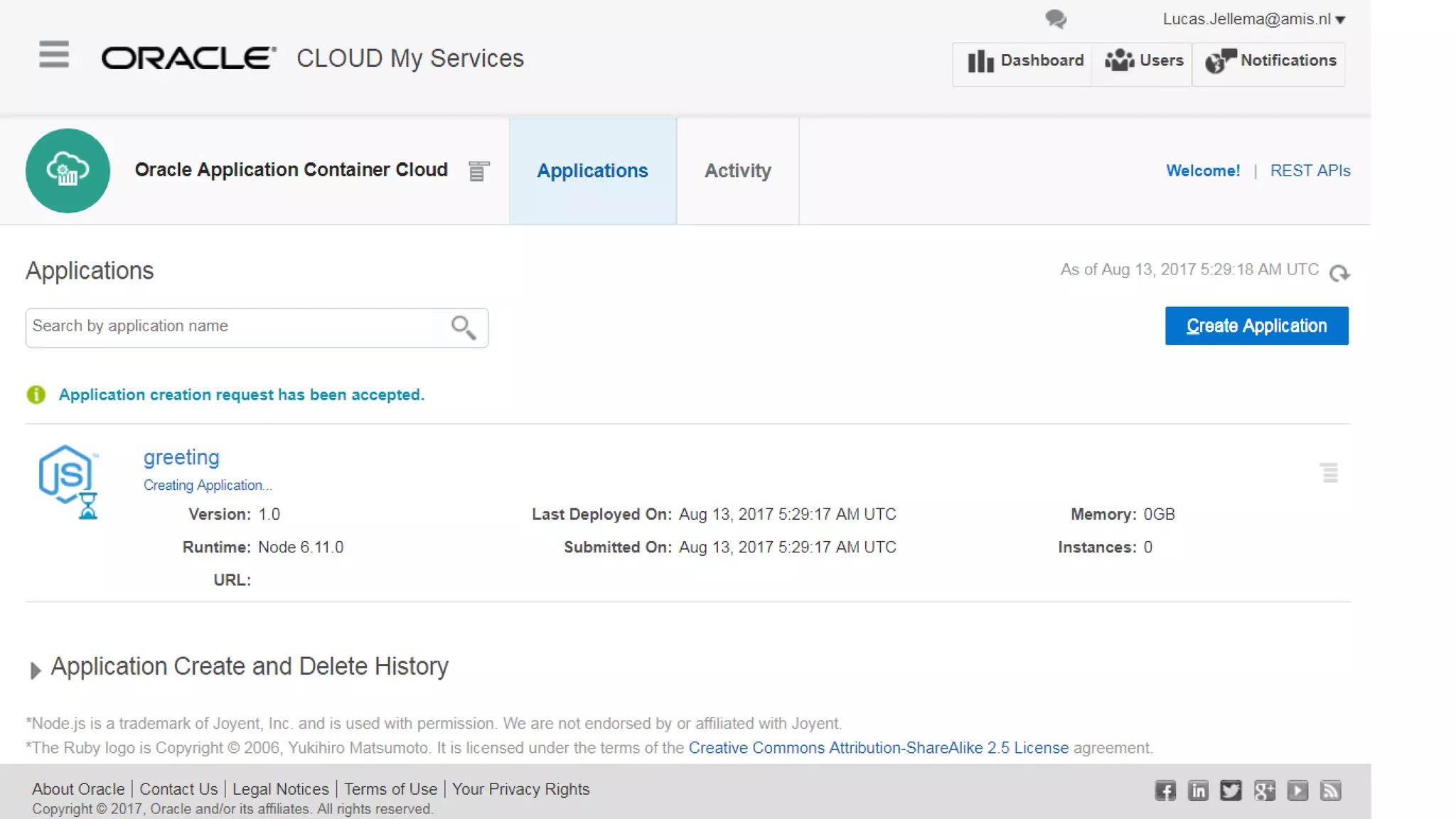Open Oracle LinkedIn page icon
This screenshot has height=819, width=1456.
click(x=1198, y=791)
